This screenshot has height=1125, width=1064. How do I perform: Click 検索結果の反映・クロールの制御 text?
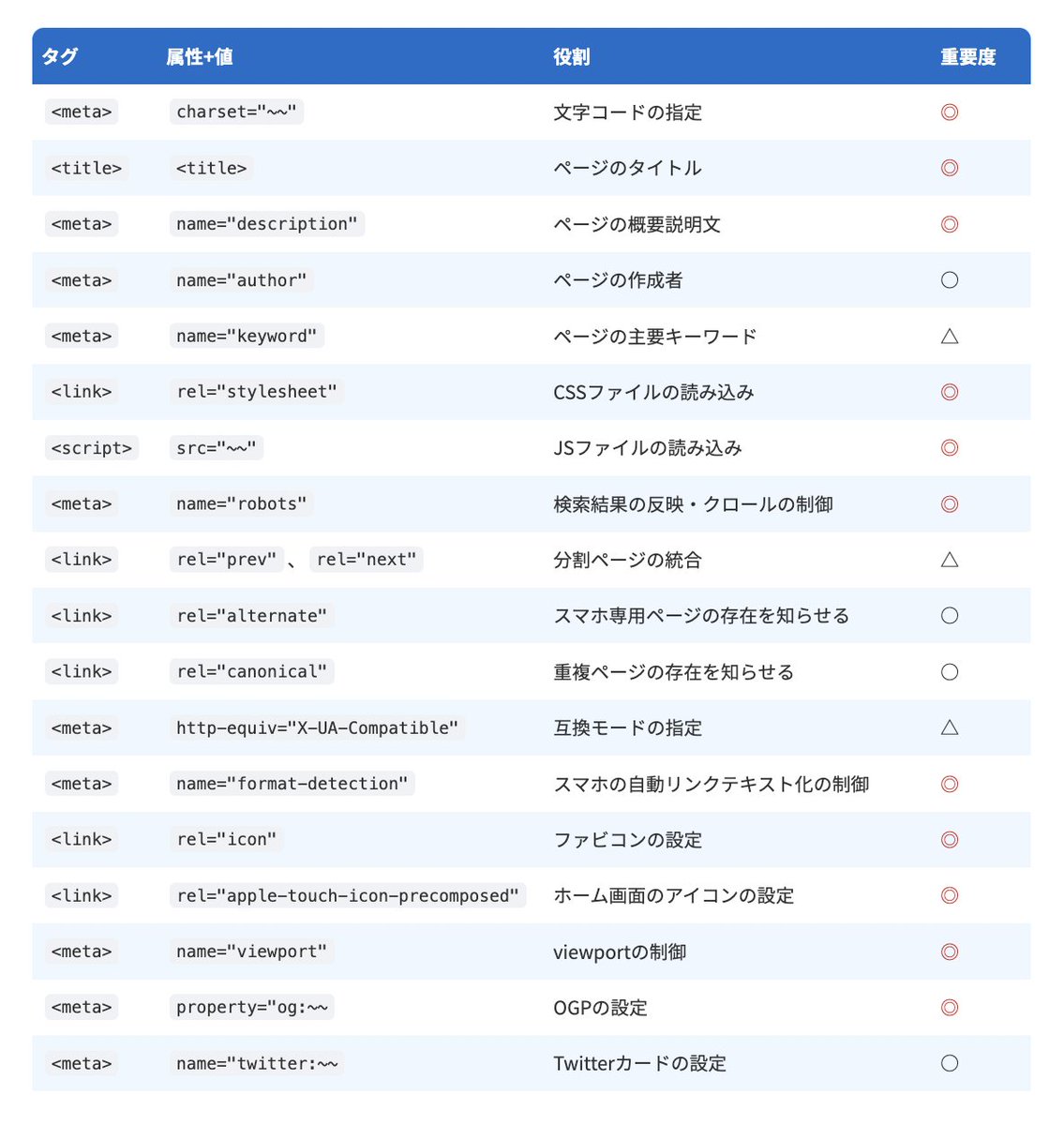(x=693, y=504)
